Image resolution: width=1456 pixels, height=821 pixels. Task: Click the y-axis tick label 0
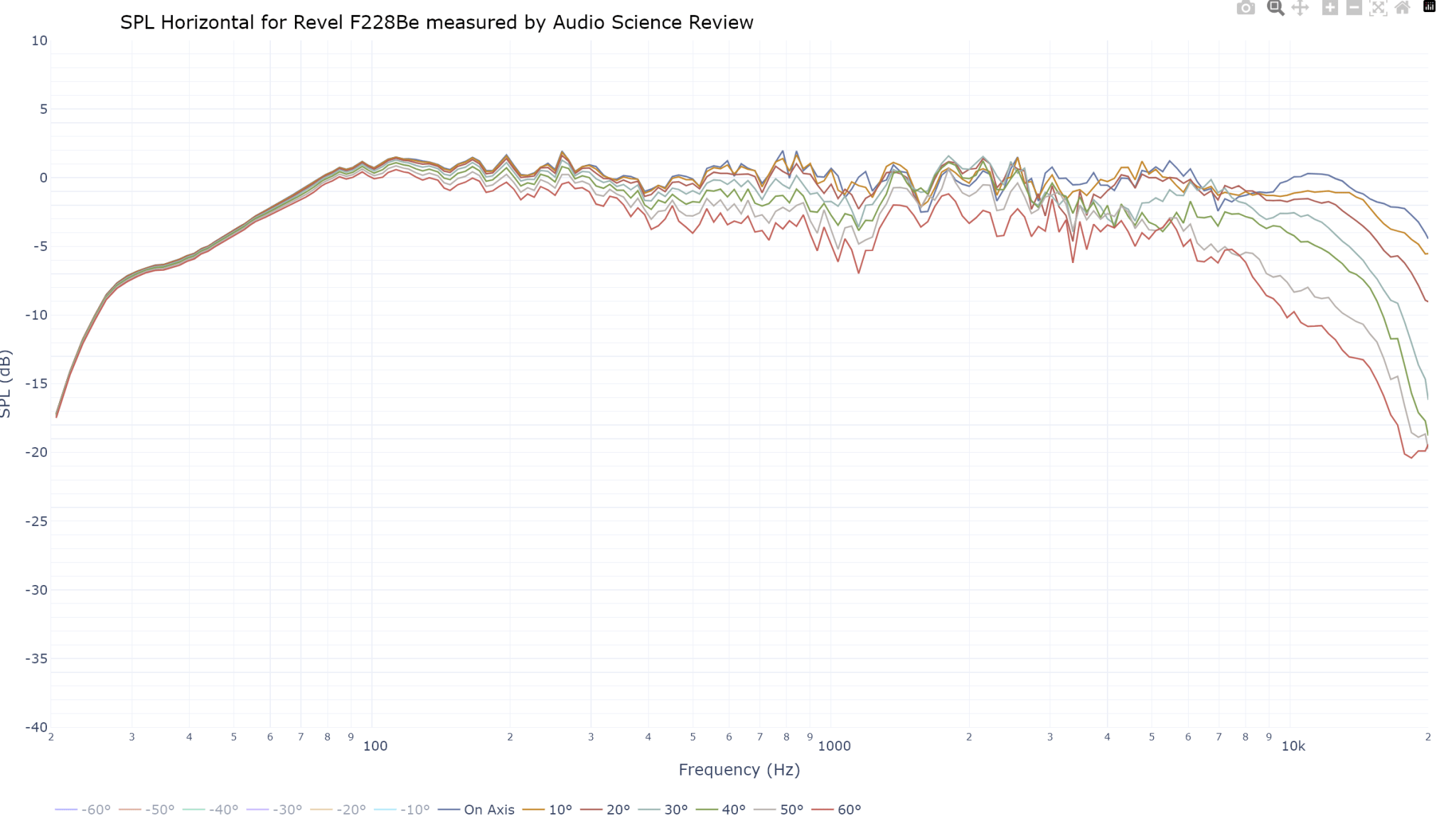point(43,178)
